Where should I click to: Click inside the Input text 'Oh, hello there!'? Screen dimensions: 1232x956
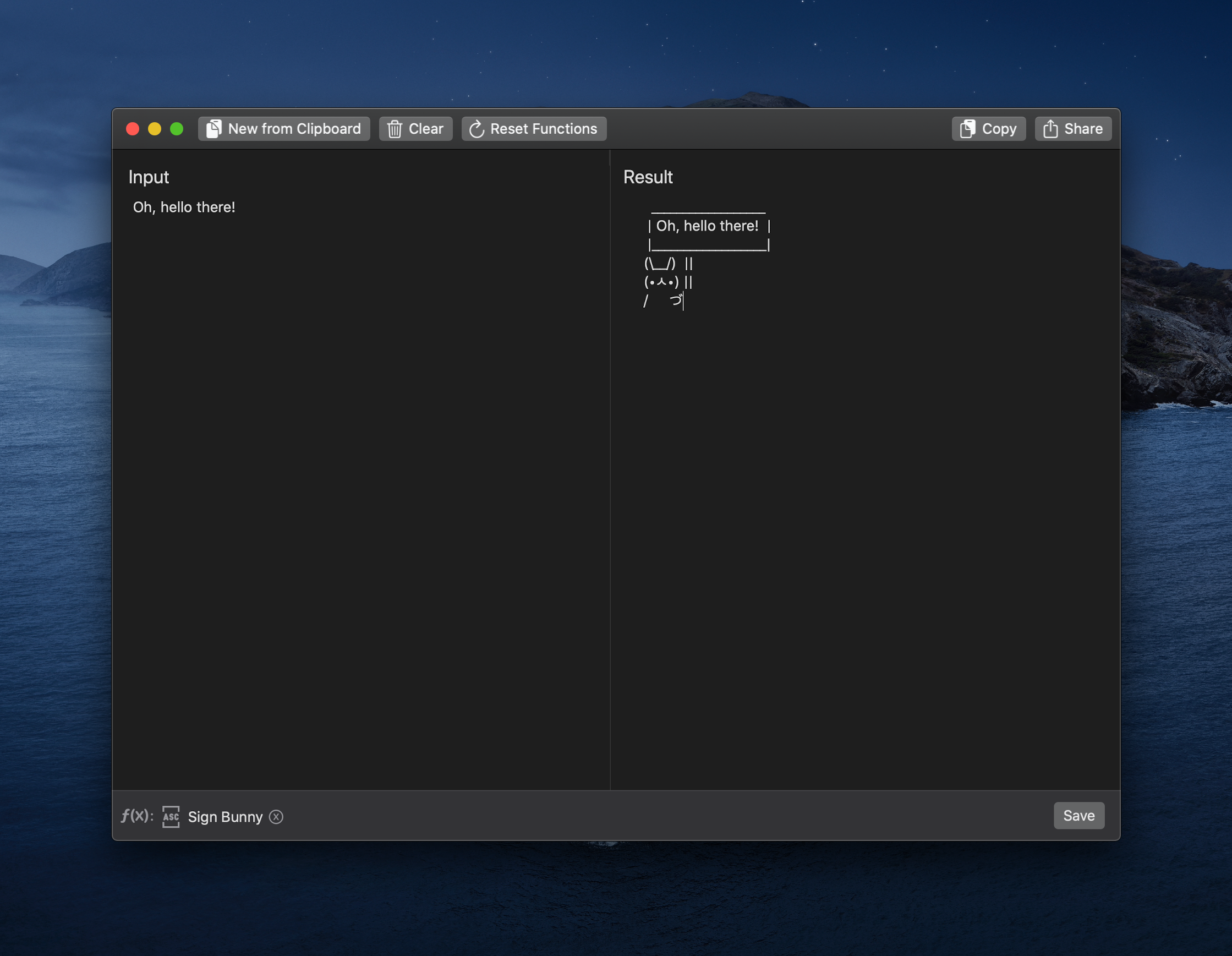[x=184, y=207]
